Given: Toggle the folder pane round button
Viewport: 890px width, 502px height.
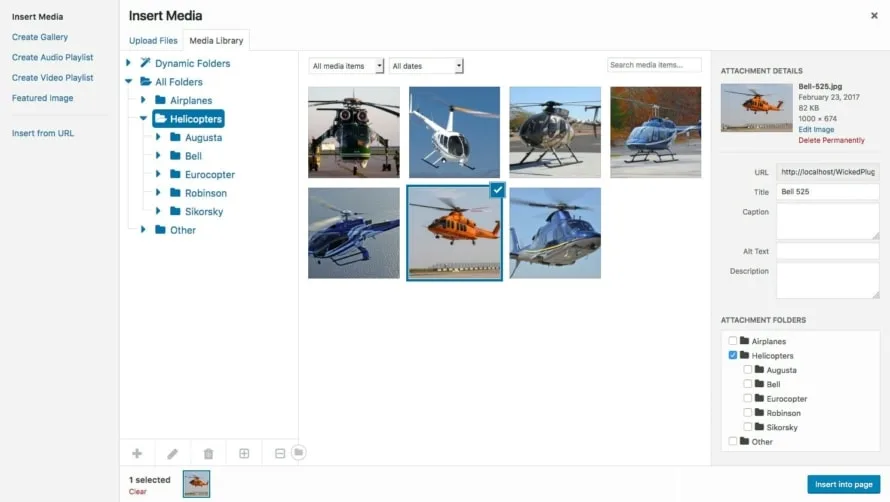Looking at the screenshot, I should [x=298, y=452].
